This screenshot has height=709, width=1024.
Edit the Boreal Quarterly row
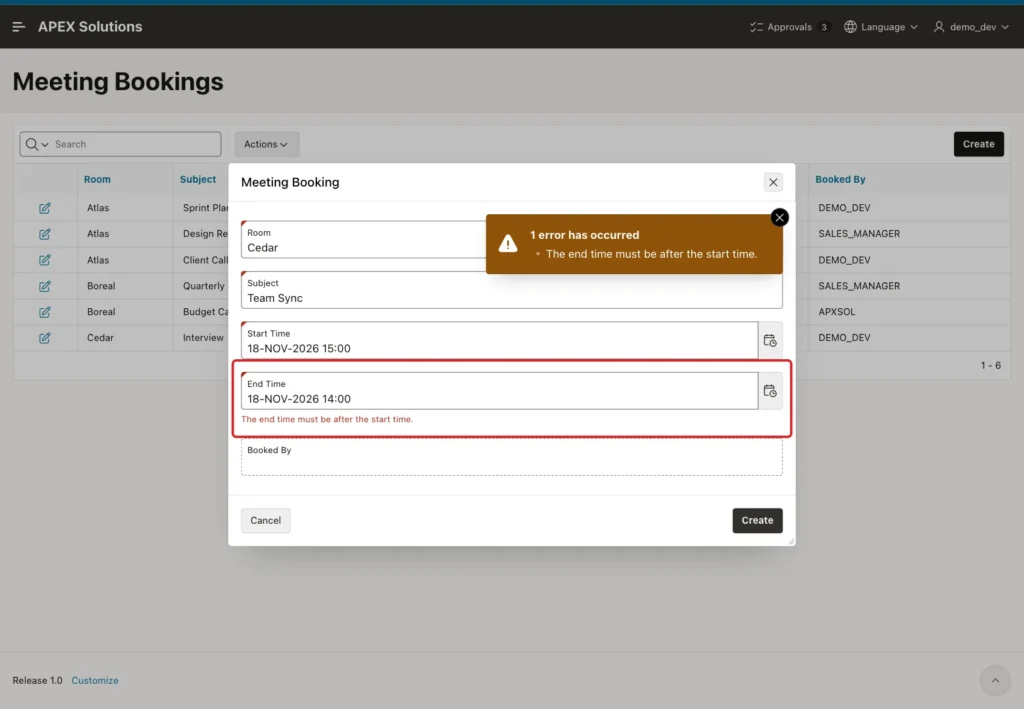pyautogui.click(x=44, y=286)
